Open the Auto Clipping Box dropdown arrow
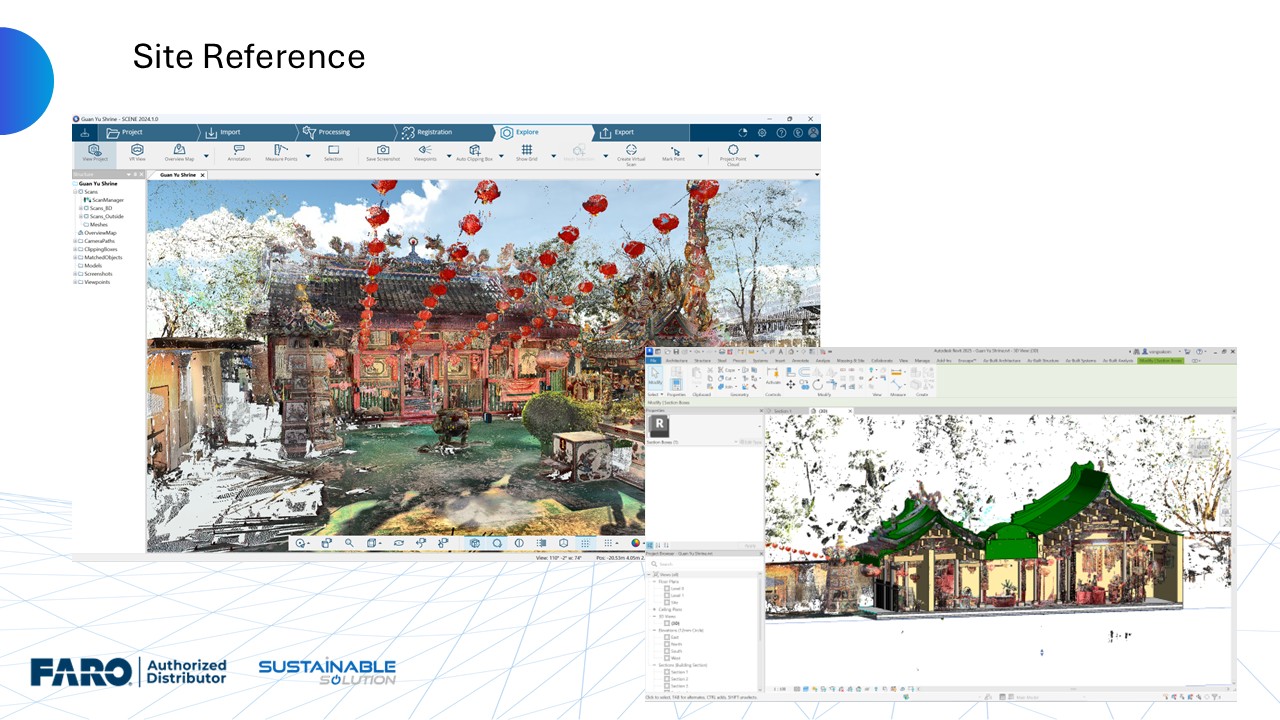 [x=502, y=156]
